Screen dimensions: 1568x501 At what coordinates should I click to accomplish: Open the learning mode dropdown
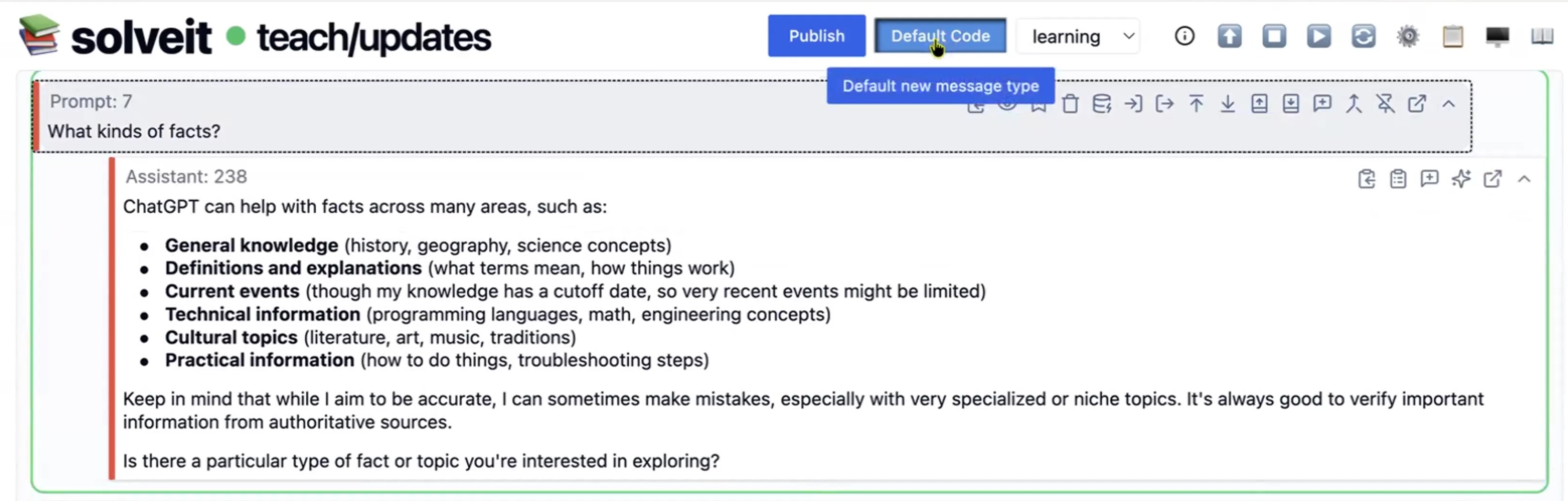point(1078,36)
